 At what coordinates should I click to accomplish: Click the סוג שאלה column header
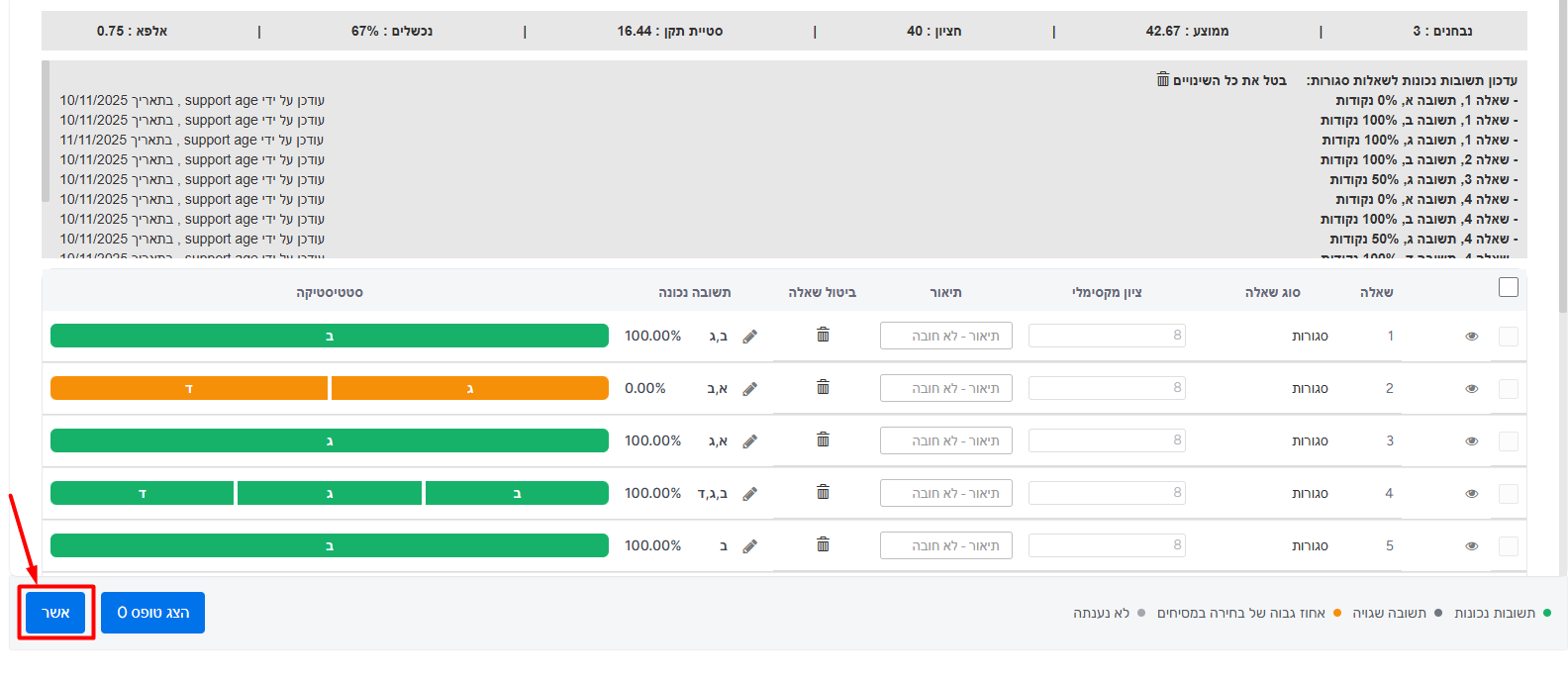click(1273, 293)
